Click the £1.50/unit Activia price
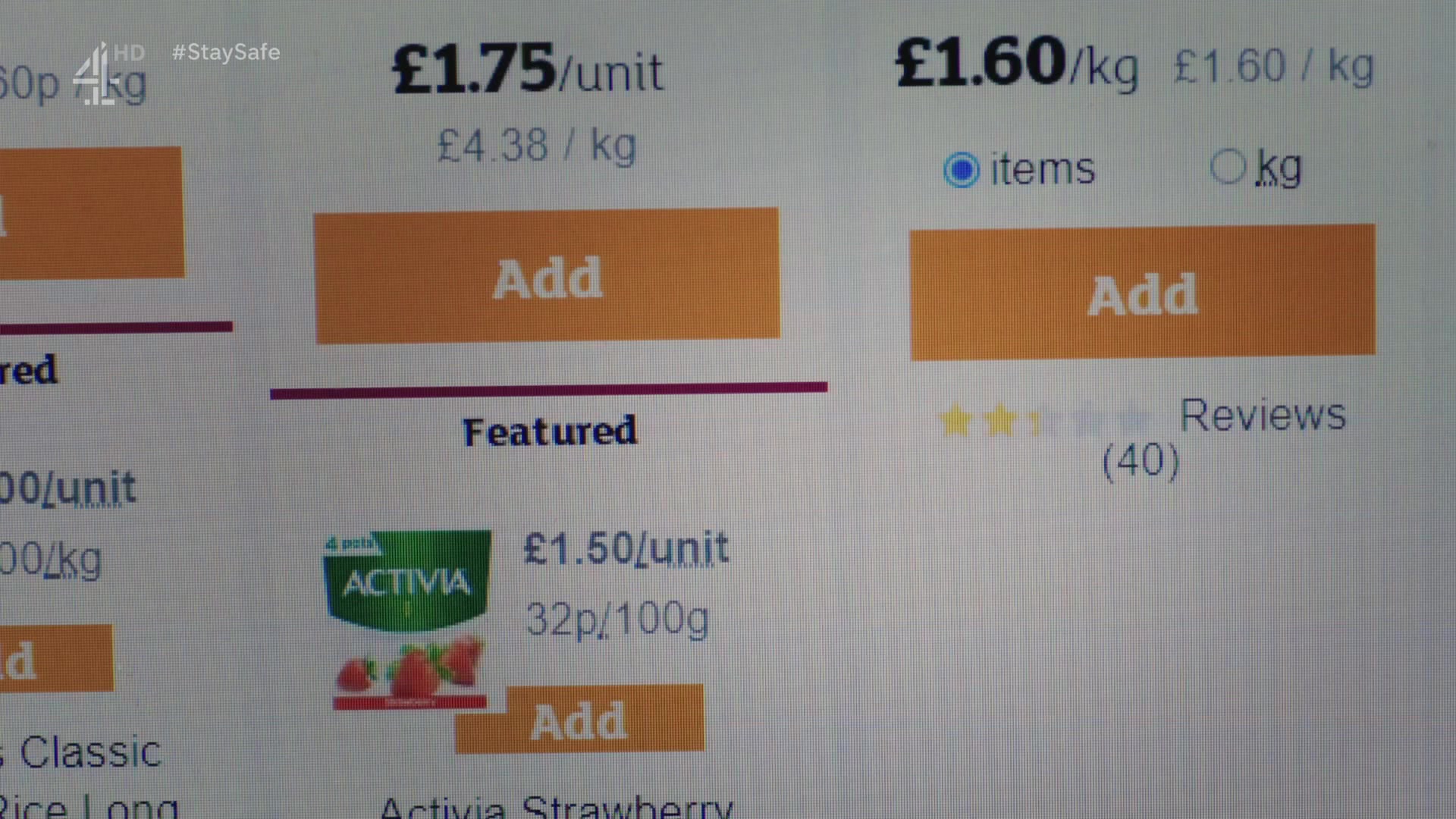This screenshot has height=819, width=1456. tap(626, 548)
